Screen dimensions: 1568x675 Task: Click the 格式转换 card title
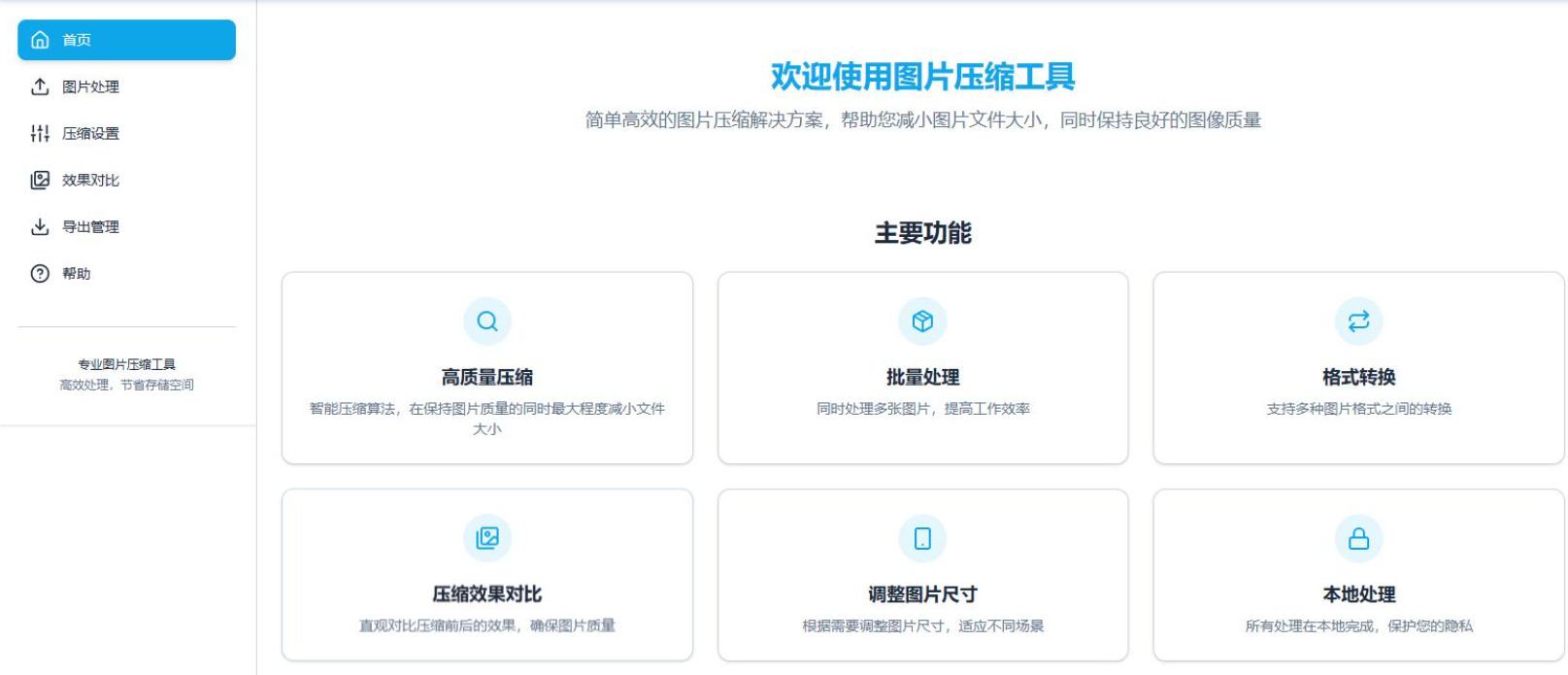pos(1358,377)
